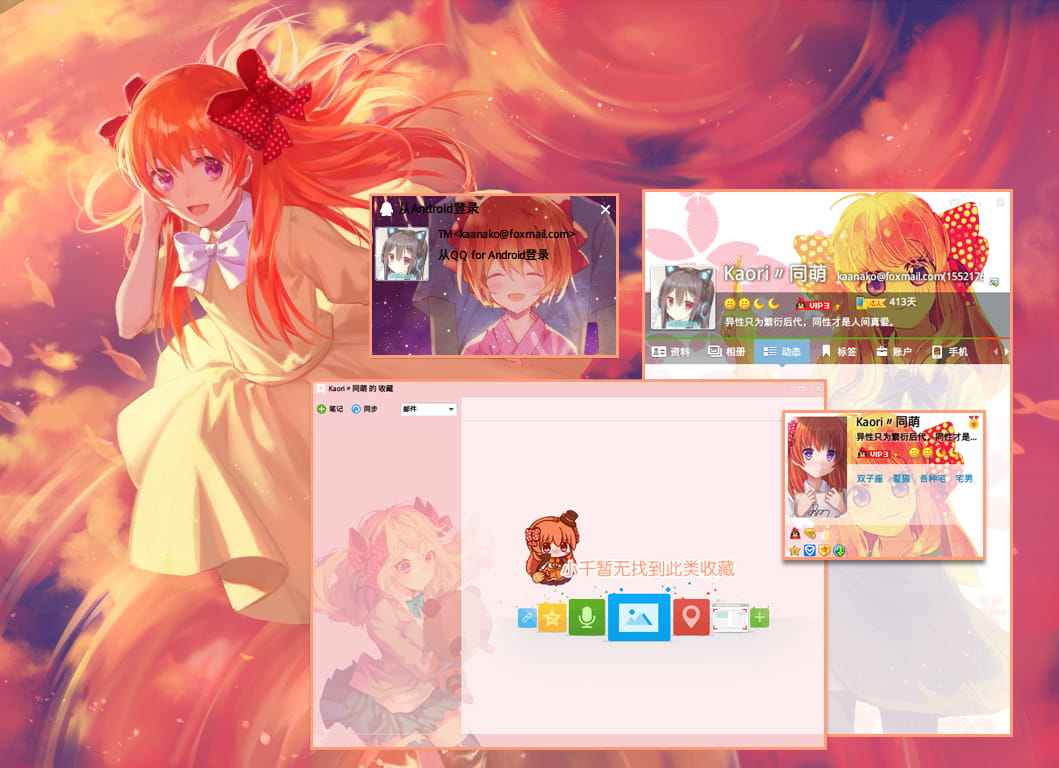Close the profile window
Screen dimensions: 1059x768
tap(1000, 202)
